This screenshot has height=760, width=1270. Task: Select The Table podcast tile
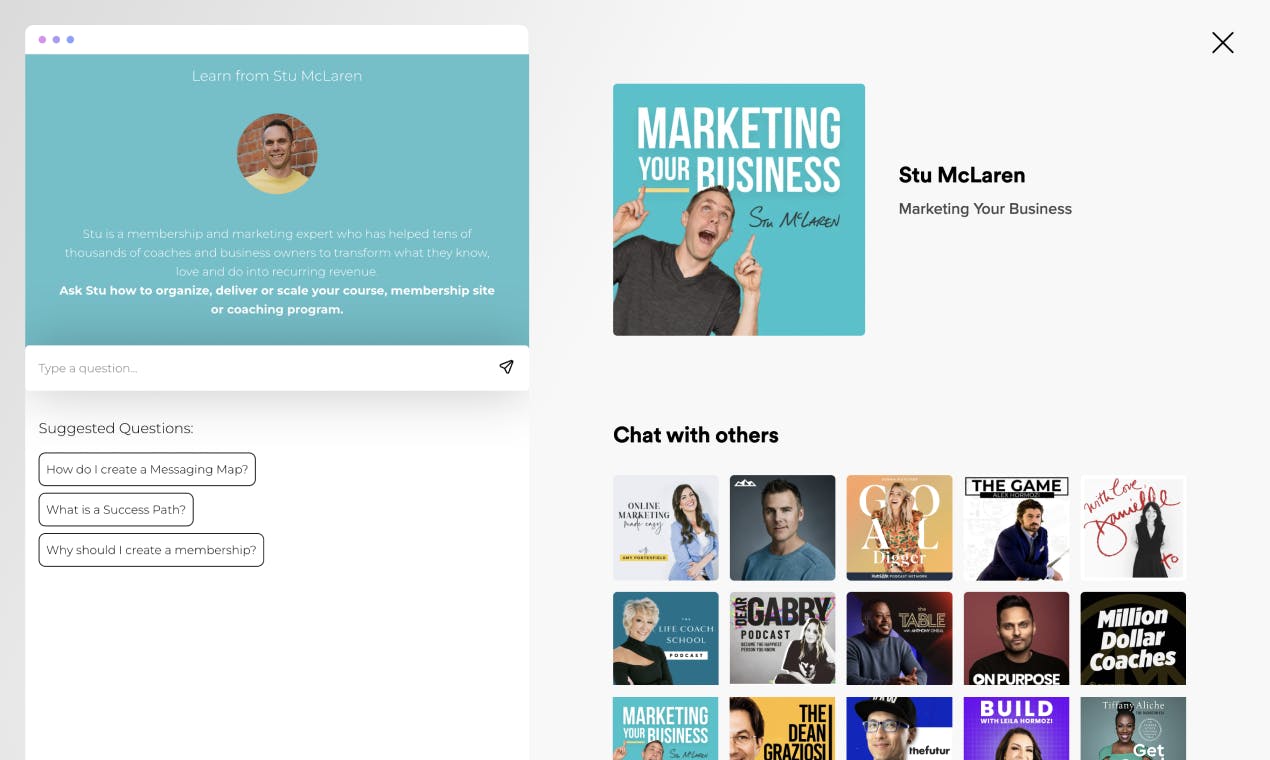[x=900, y=639]
